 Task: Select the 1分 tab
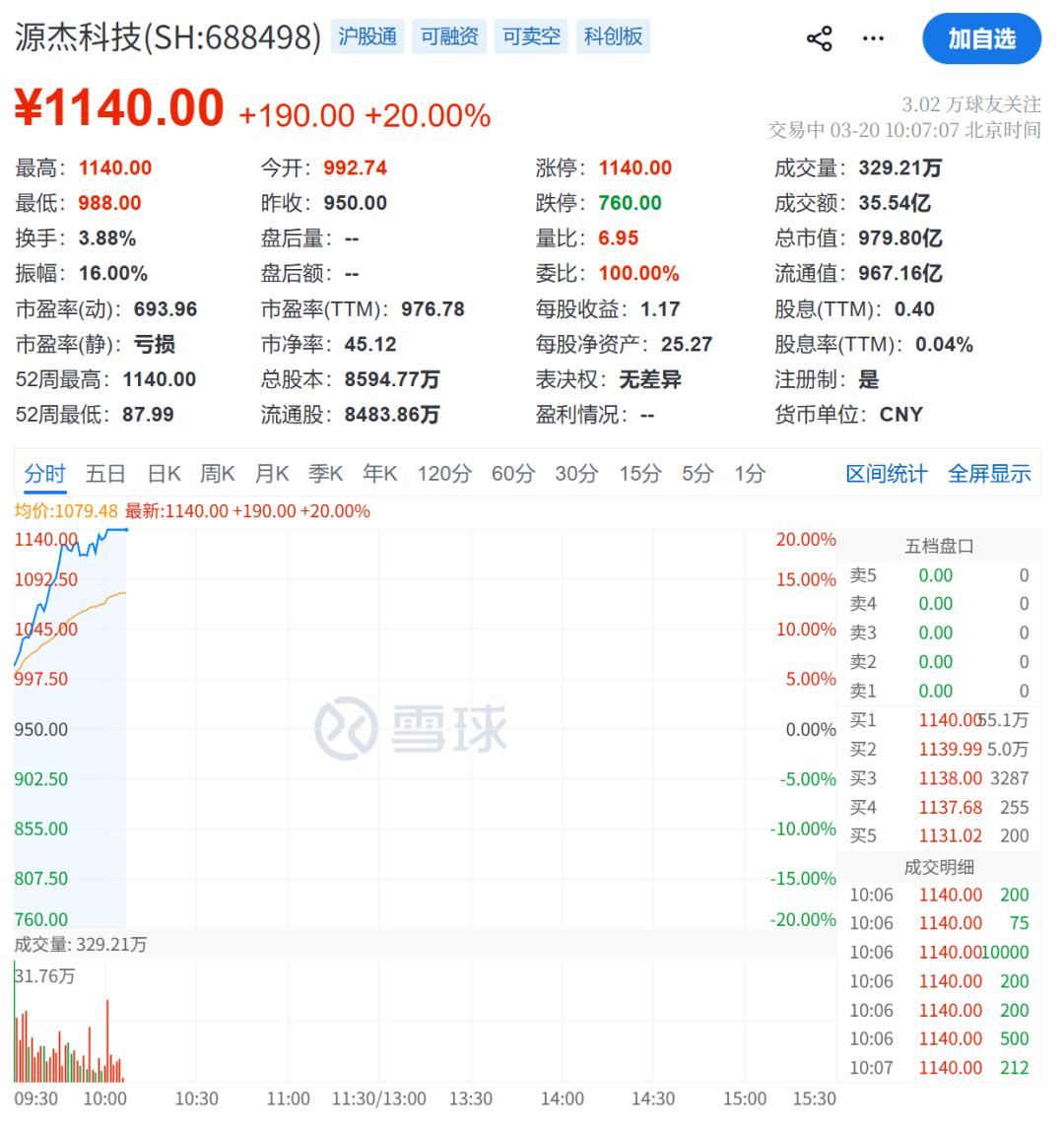click(750, 473)
